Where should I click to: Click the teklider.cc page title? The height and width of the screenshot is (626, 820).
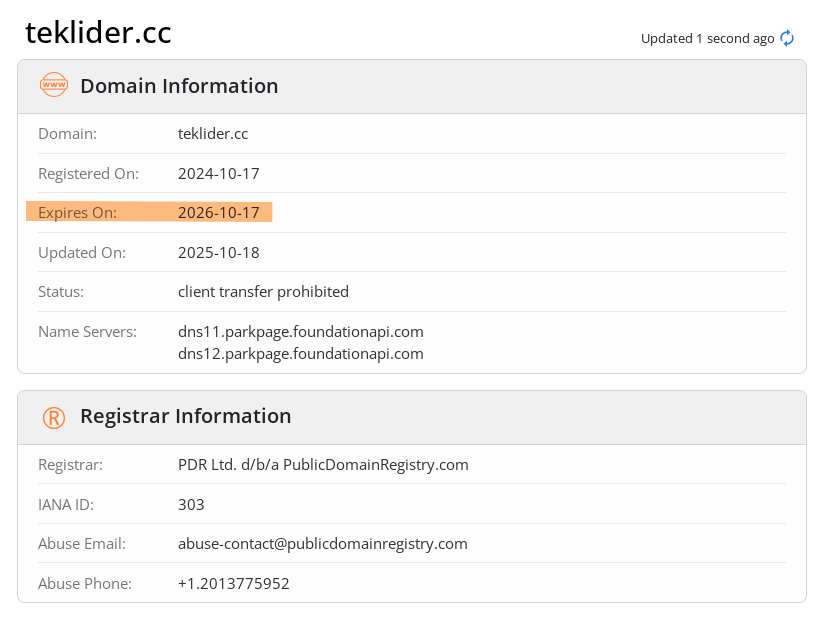[x=98, y=32]
